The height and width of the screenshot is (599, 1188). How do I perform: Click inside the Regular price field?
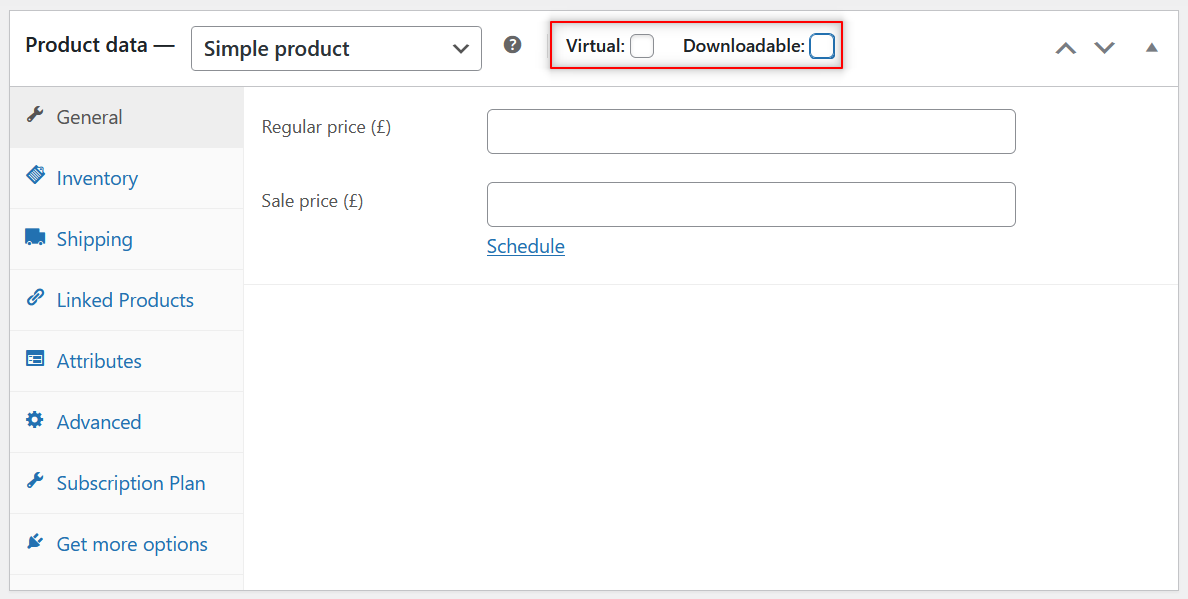click(750, 131)
